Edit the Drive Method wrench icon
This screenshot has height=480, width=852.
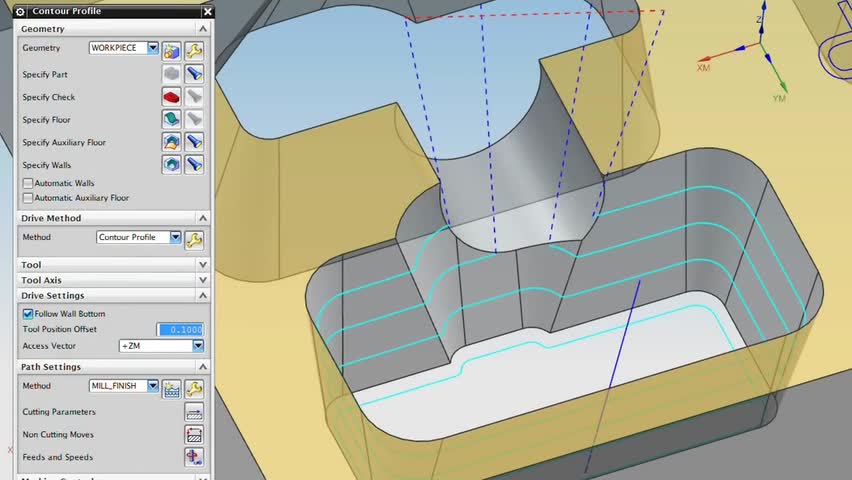coord(194,240)
